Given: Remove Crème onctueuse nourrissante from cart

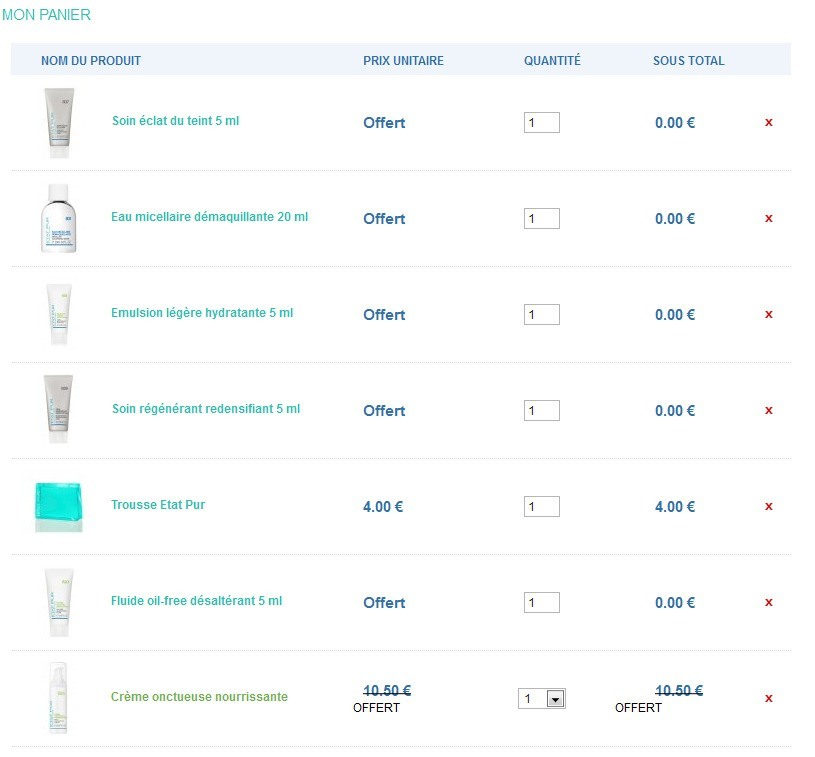Looking at the screenshot, I should [769, 698].
